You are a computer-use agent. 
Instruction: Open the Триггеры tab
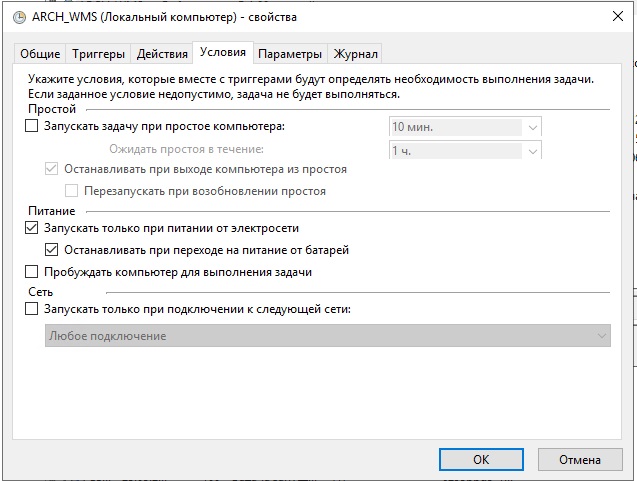pos(99,54)
